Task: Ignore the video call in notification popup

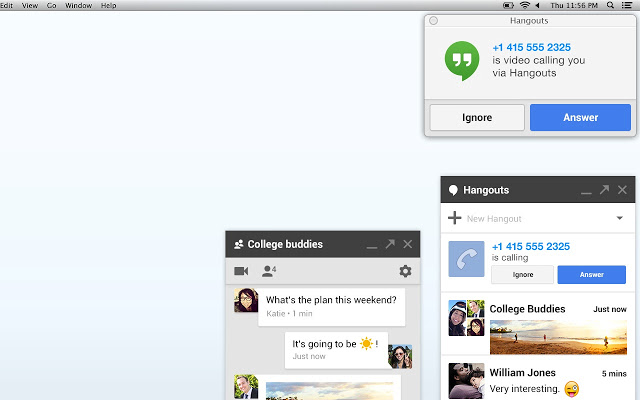Action: tap(477, 118)
